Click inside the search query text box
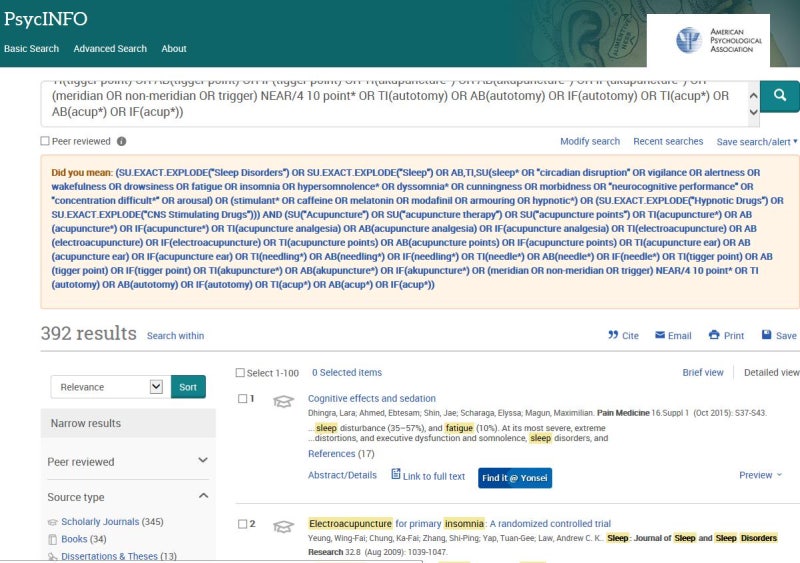 click(394, 104)
